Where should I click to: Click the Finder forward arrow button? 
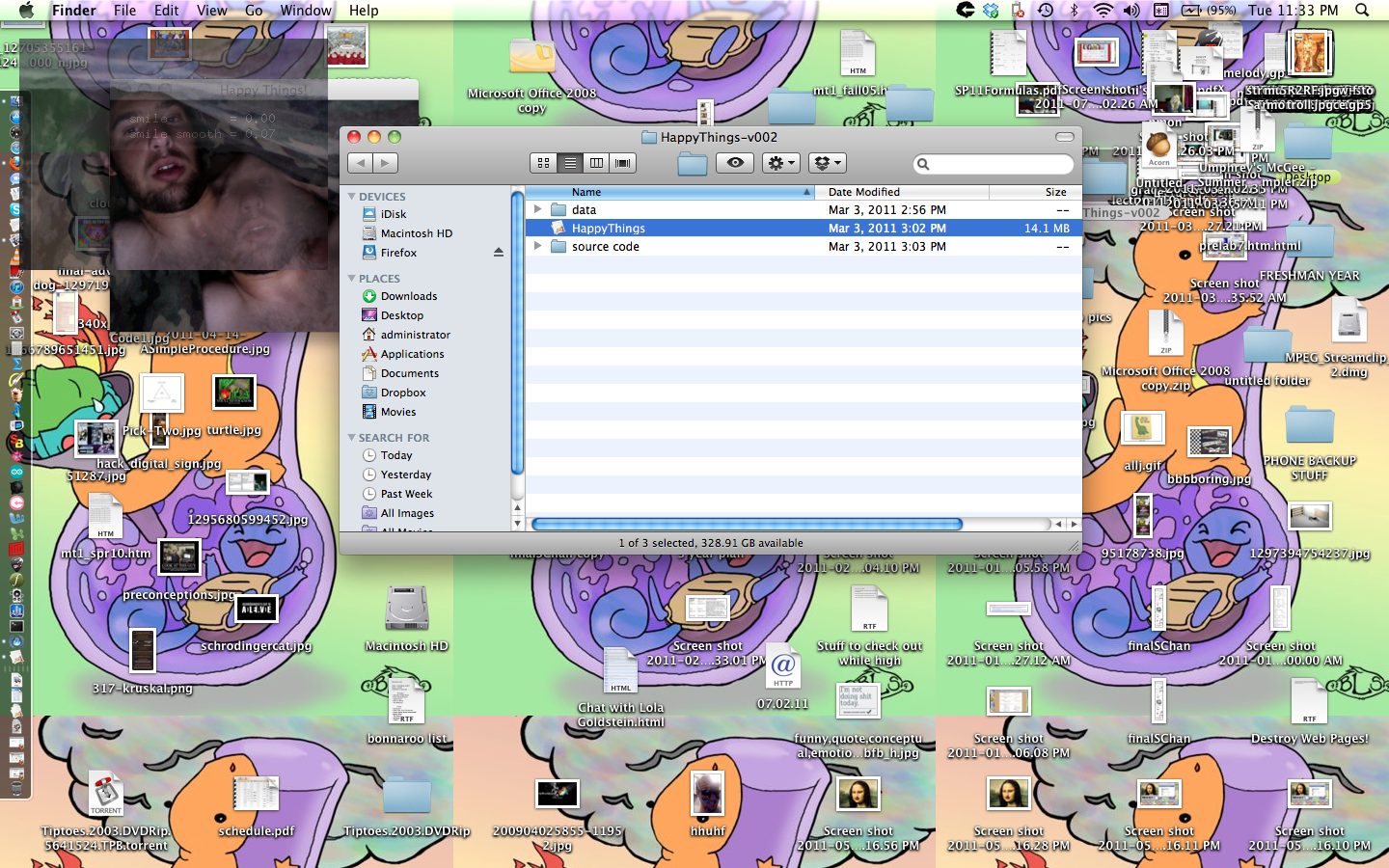pyautogui.click(x=386, y=163)
